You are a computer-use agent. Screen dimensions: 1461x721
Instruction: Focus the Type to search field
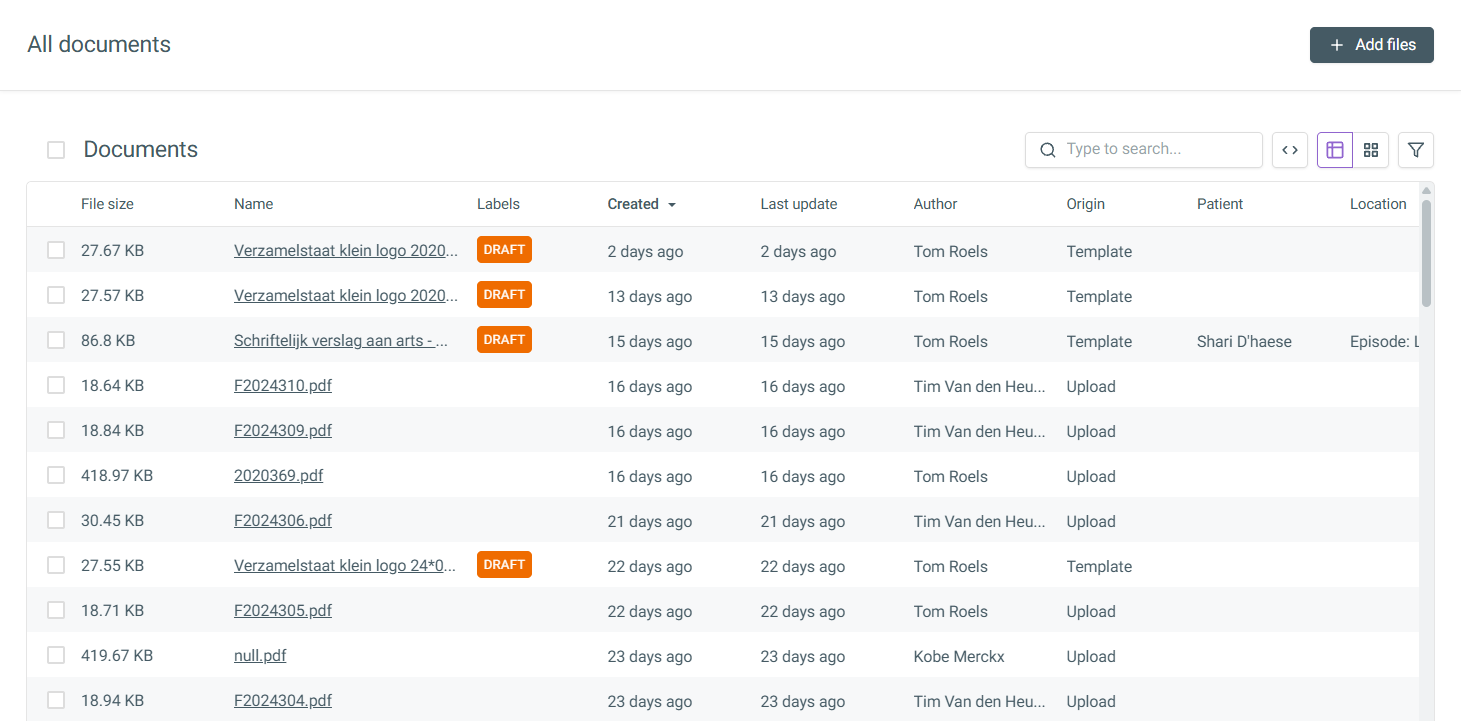(x=1158, y=149)
